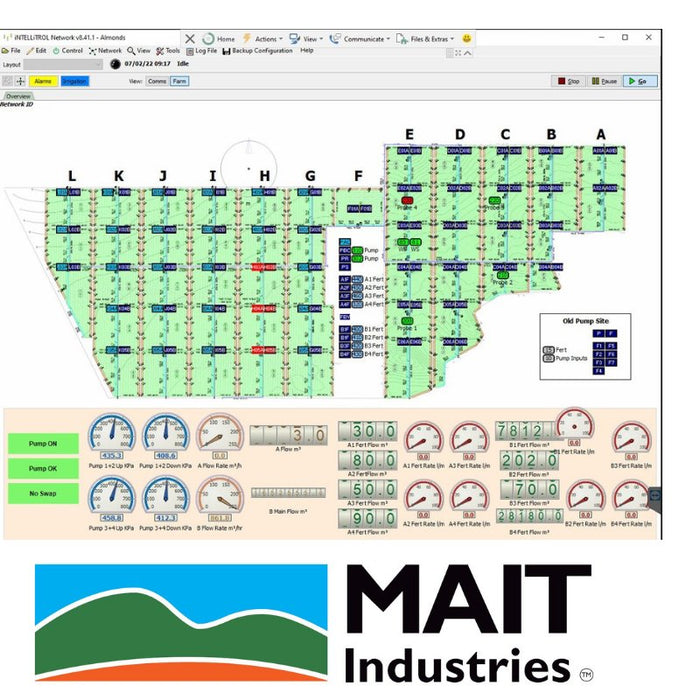This screenshot has width=700, height=700.
Task: Click the Pump OK status indicator
Action: (43, 469)
